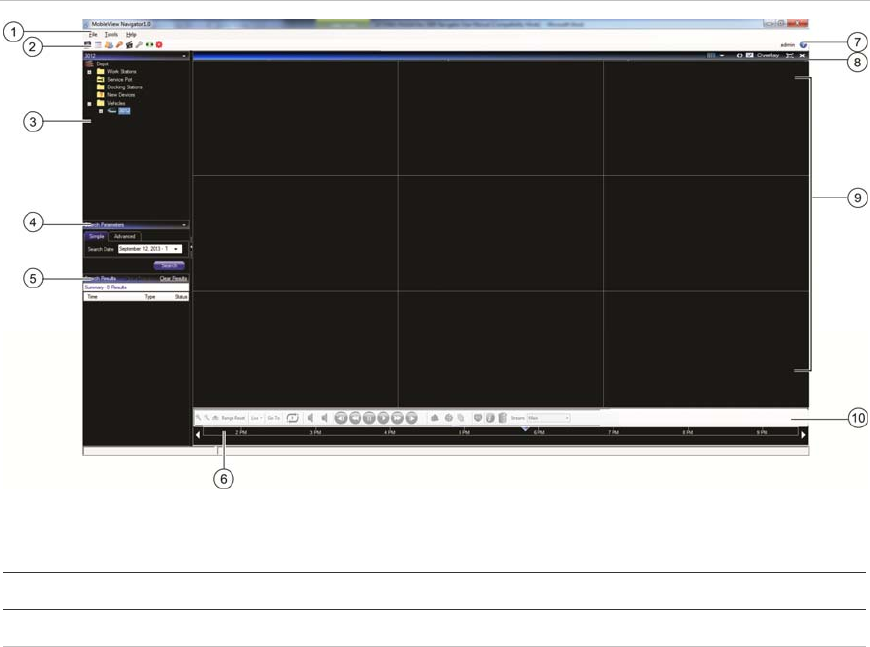Open the Search Date picker dropdown
This screenshot has height=647, width=870.
176,249
